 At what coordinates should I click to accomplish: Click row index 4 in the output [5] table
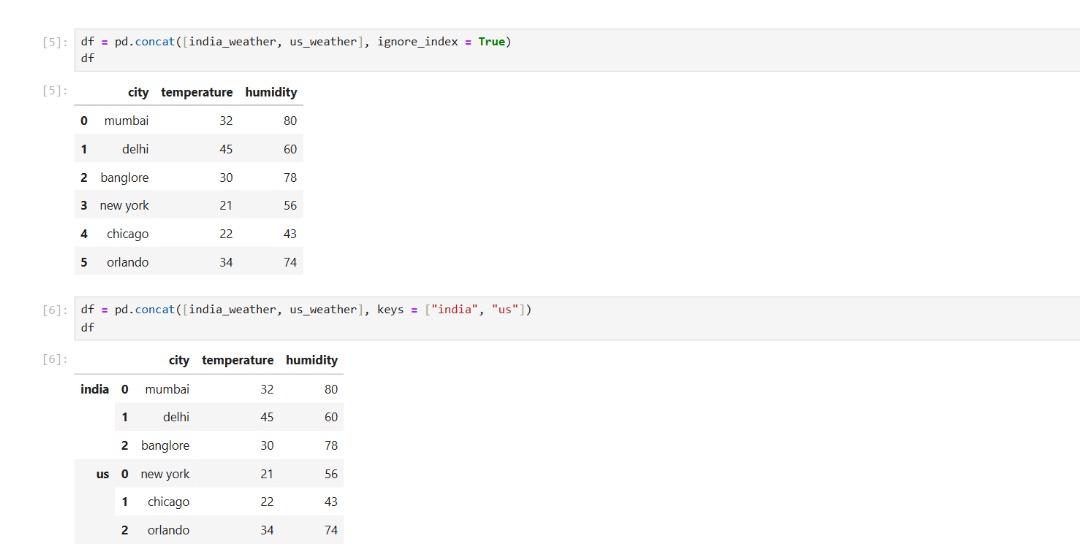[84, 234]
